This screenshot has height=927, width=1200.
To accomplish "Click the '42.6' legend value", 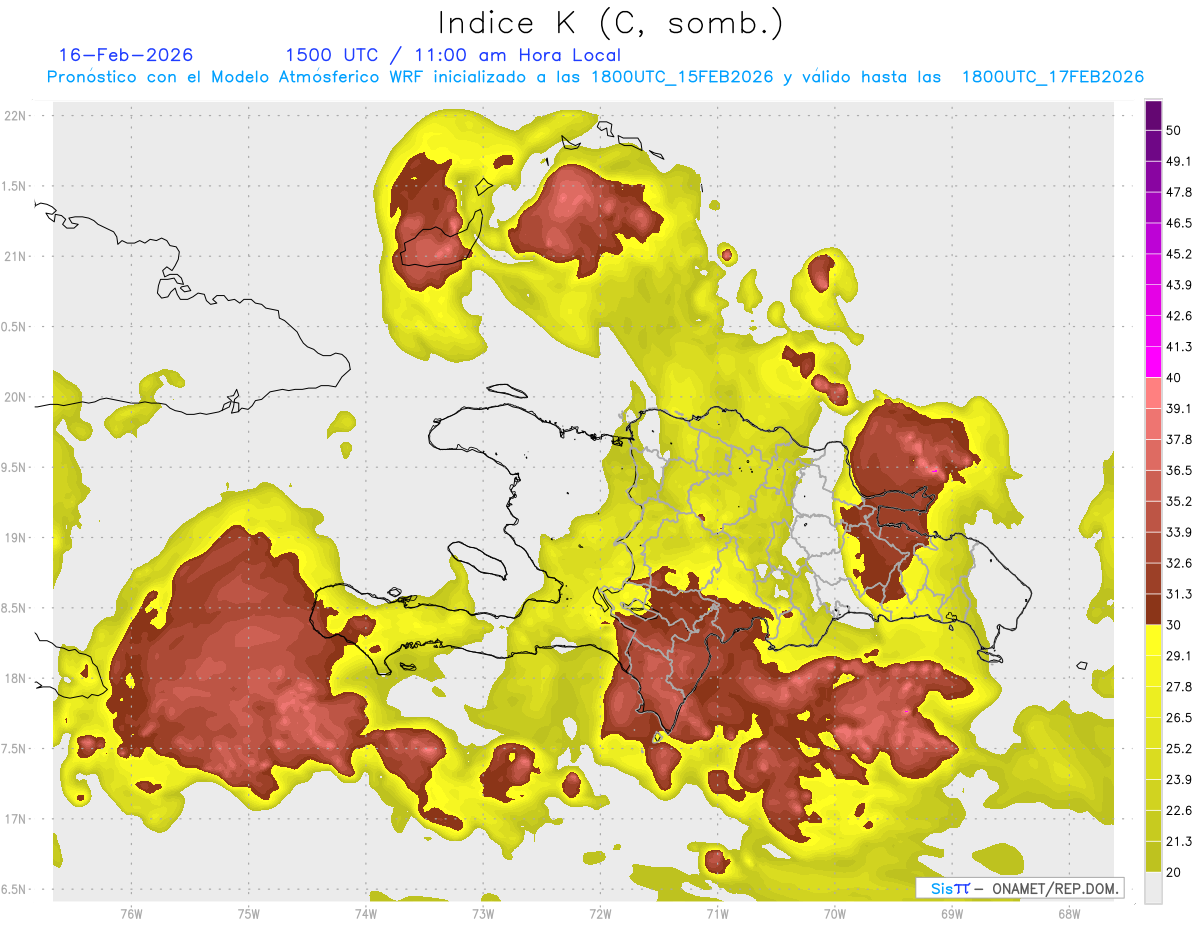I will click(1179, 316).
